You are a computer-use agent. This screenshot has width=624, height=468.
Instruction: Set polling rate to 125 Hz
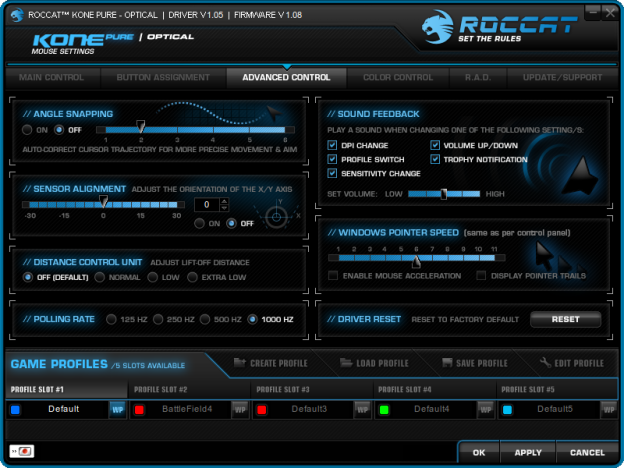tap(111, 319)
